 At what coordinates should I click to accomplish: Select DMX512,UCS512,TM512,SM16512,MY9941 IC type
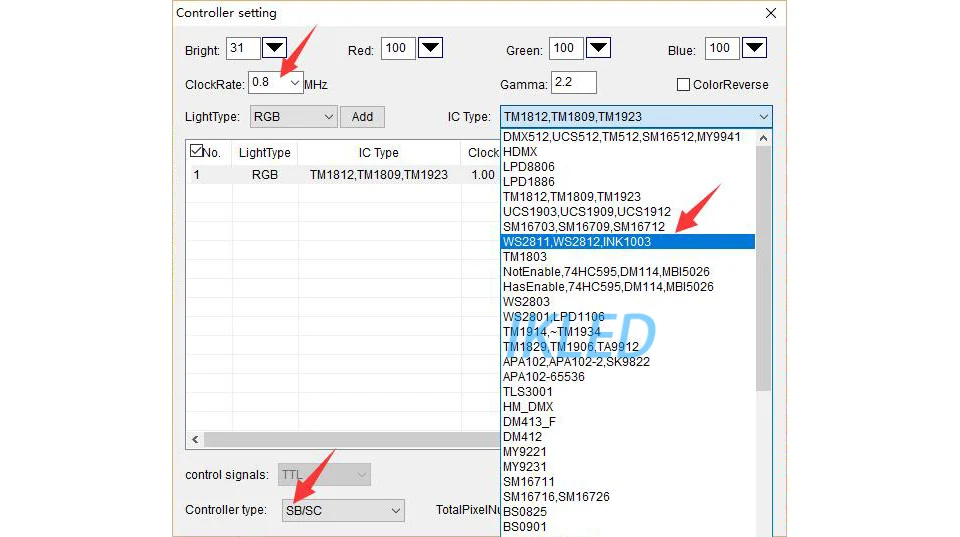628,137
